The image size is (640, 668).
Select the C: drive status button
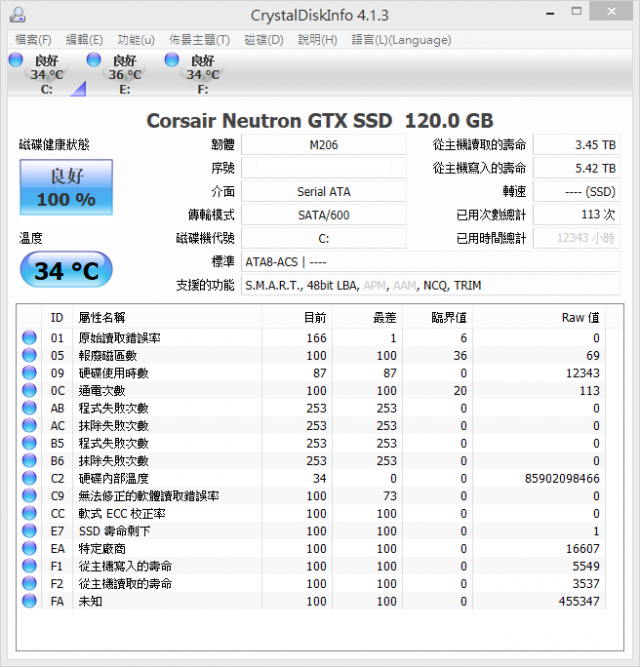coord(47,74)
